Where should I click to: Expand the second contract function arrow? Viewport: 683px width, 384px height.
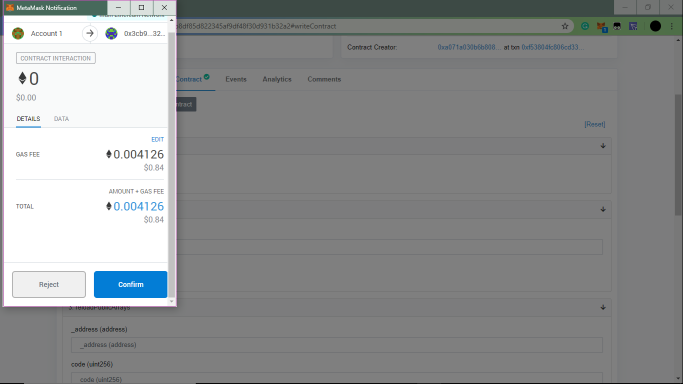(603, 209)
